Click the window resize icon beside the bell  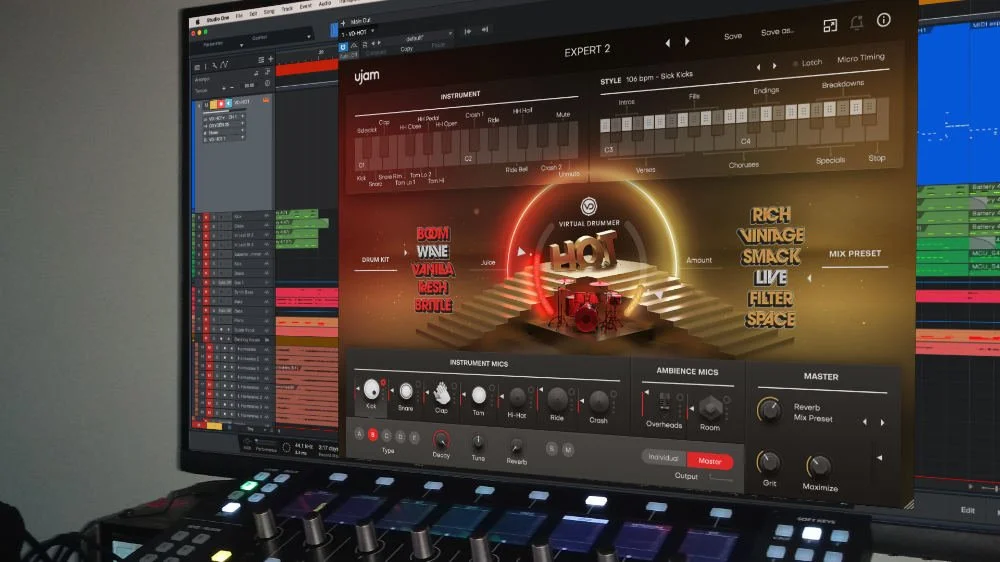(x=830, y=26)
